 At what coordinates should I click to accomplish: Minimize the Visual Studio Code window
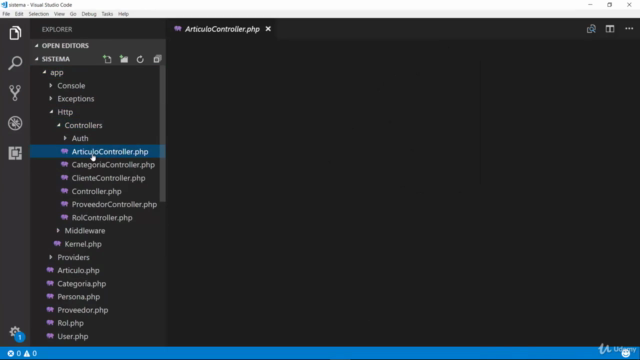(590, 5)
